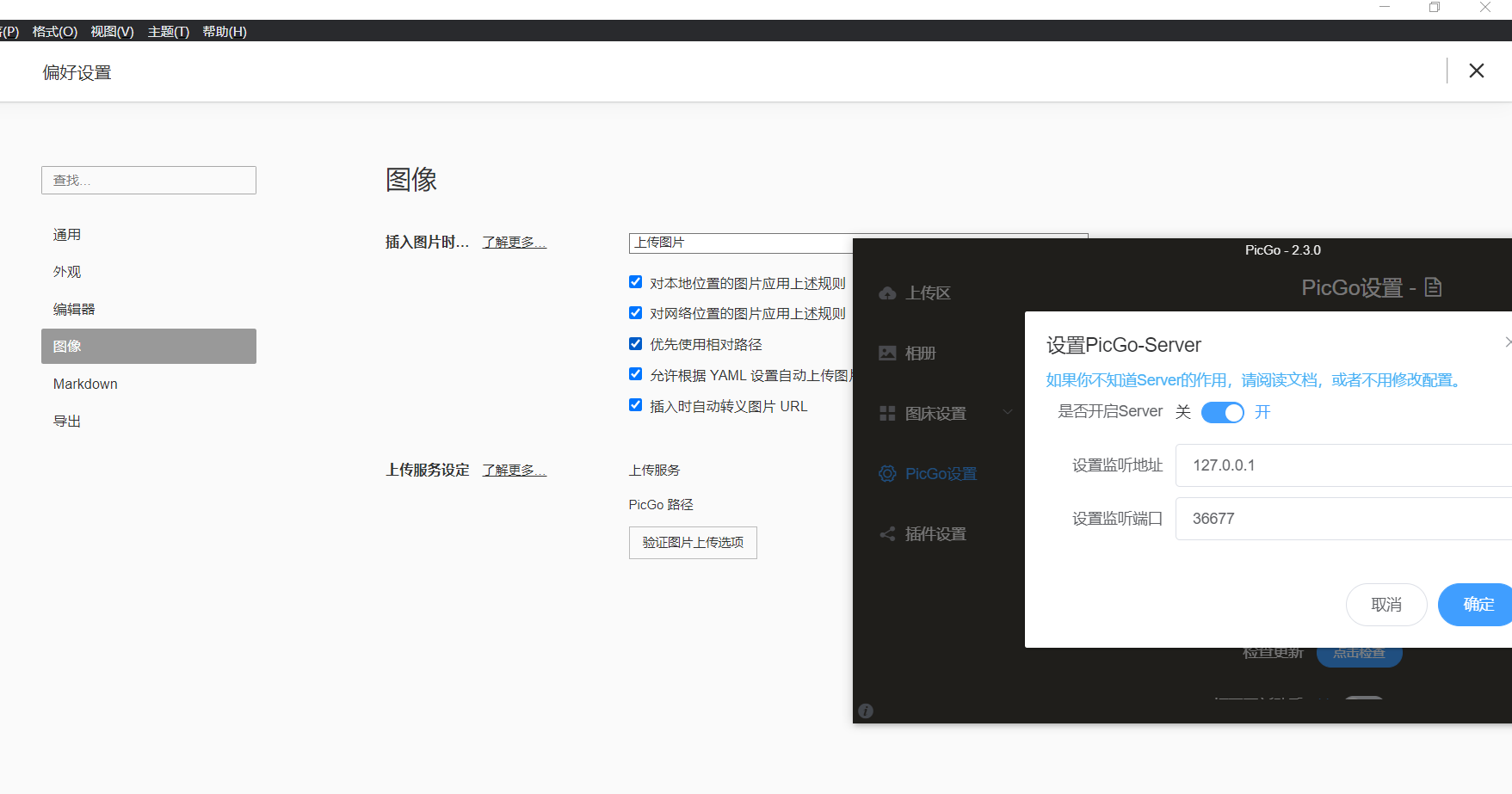The image size is (1512, 794).
Task: Select 图像 in the preferences sidebar
Action: [x=149, y=347]
